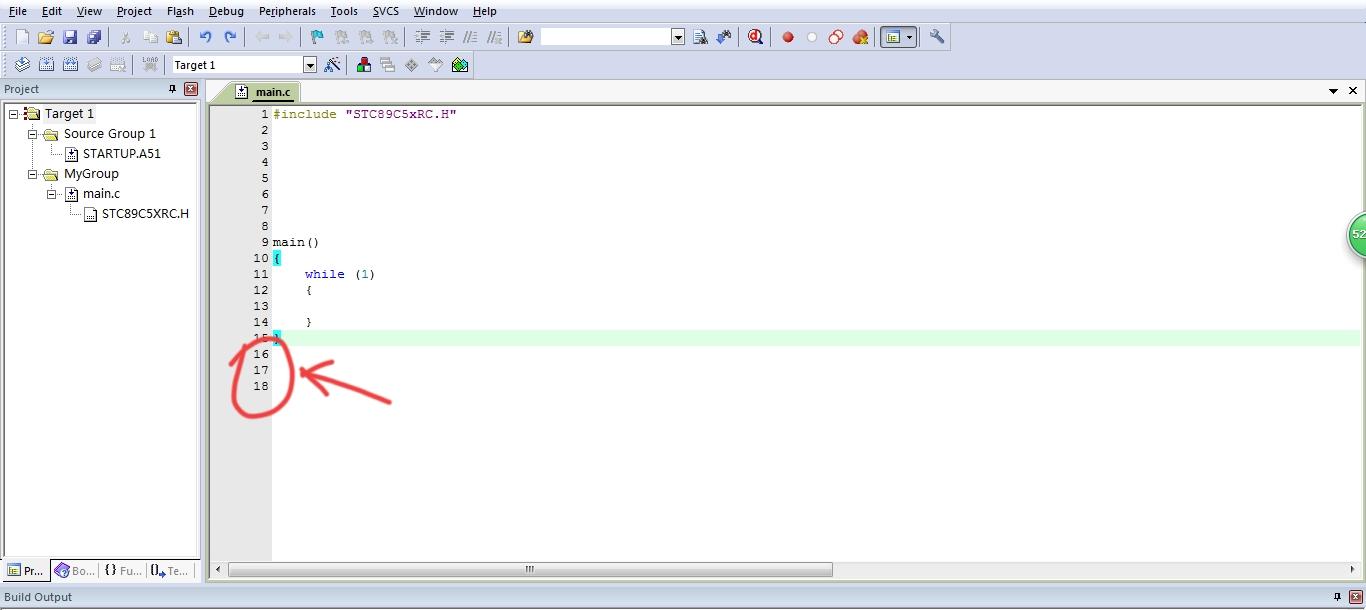Open Manage Run-Time Environment
The height and width of the screenshot is (610, 1366).
(x=412, y=65)
